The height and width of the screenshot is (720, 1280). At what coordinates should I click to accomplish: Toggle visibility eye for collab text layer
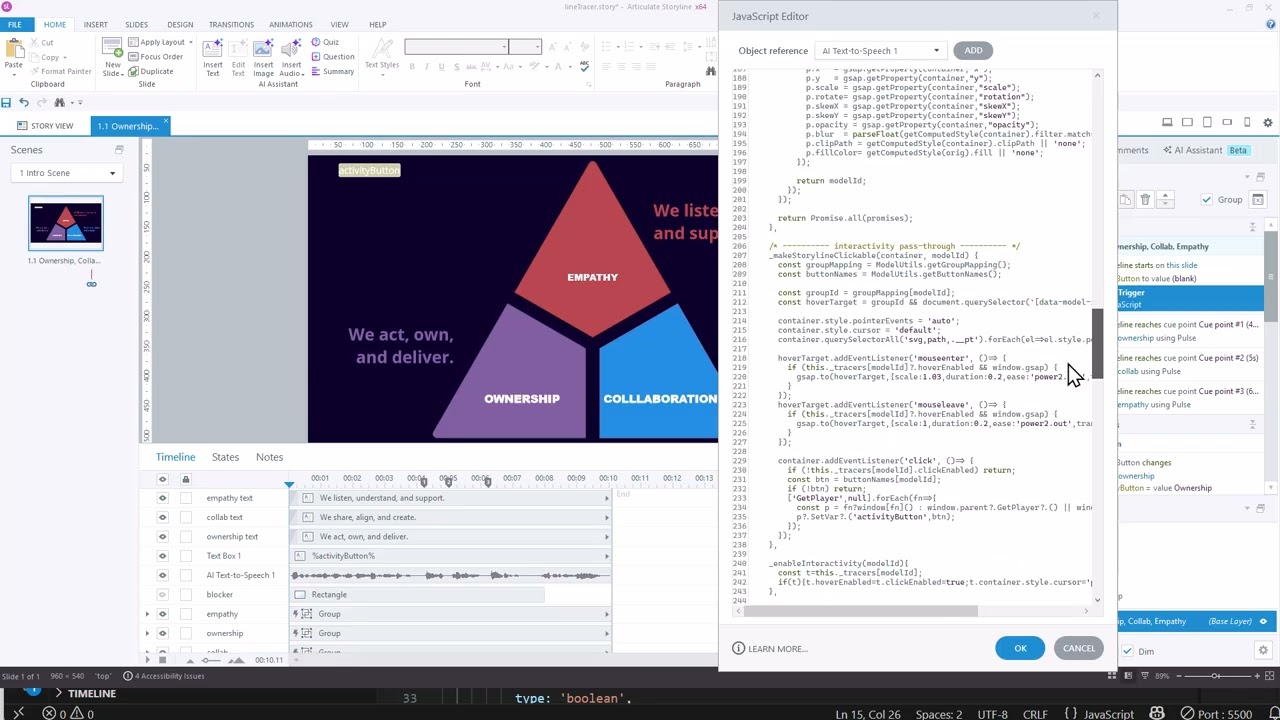162,517
